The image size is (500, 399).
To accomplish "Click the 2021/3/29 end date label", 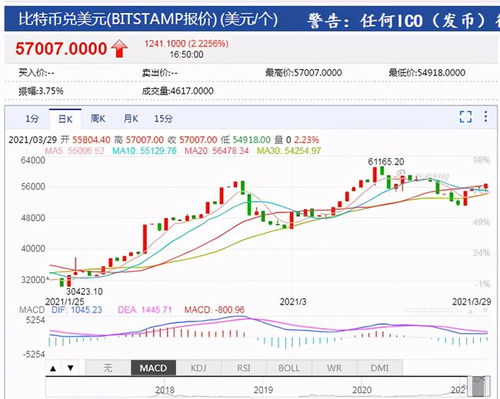I will pyautogui.click(x=471, y=302).
